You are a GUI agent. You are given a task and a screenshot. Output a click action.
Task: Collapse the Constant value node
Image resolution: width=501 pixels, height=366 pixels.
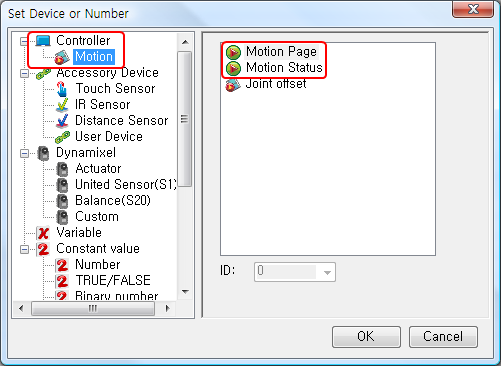pyautogui.click(x=24, y=249)
